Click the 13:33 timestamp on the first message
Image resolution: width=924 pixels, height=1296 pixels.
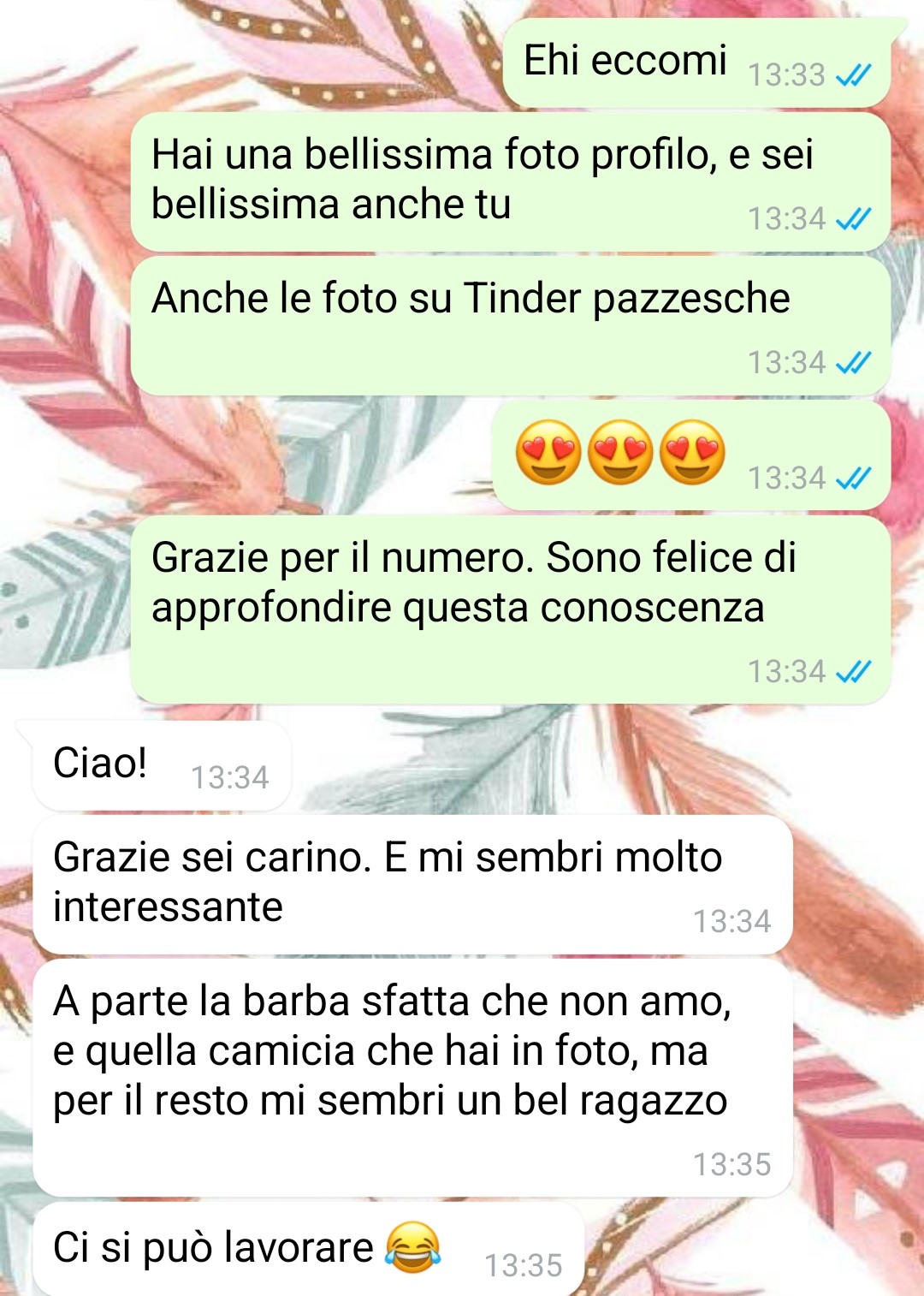coord(786,75)
